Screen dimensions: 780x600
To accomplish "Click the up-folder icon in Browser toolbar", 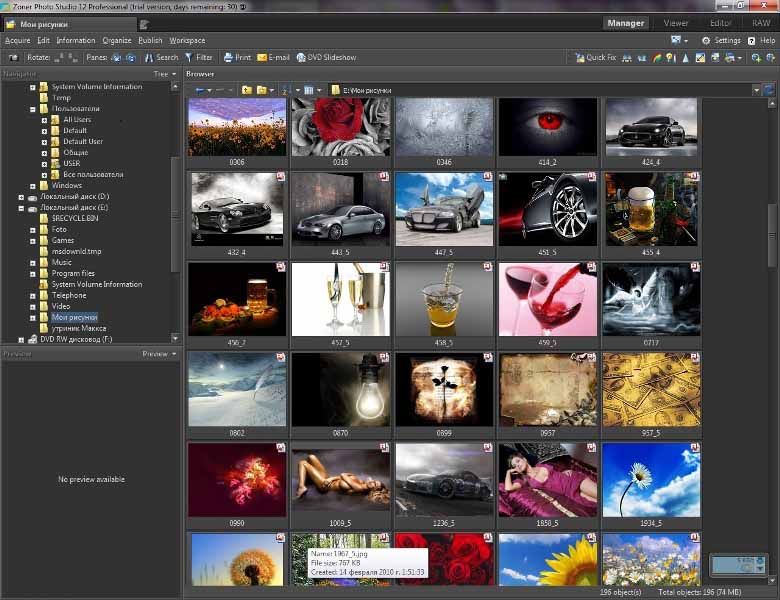I will pos(247,90).
